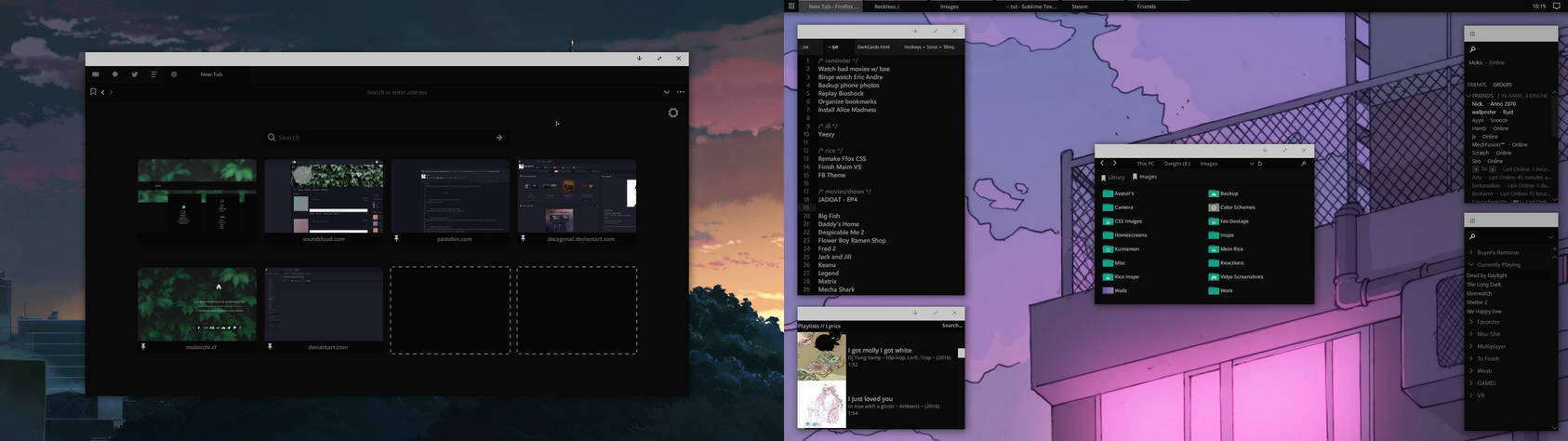Open the address bar history dropdown in Firefox
The width and height of the screenshot is (1568, 441).
click(666, 92)
